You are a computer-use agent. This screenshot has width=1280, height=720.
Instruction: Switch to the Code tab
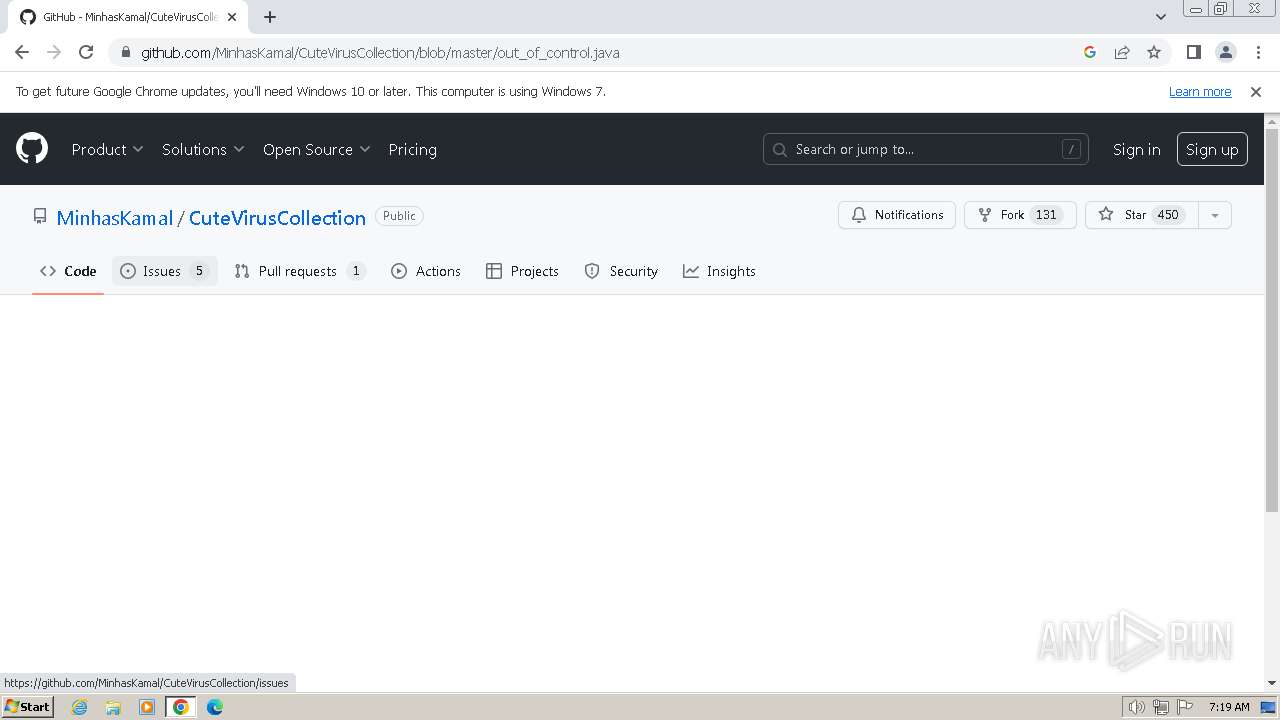pyautogui.click(x=68, y=271)
